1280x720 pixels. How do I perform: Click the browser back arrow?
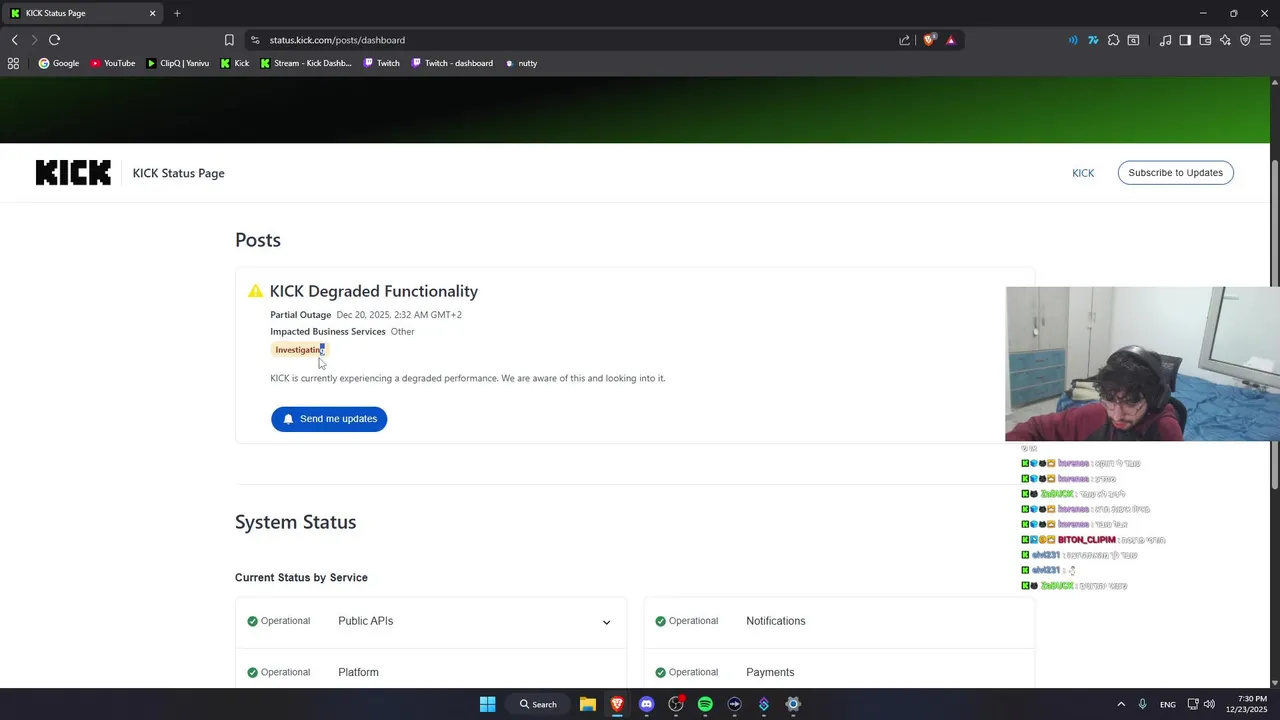coord(14,40)
